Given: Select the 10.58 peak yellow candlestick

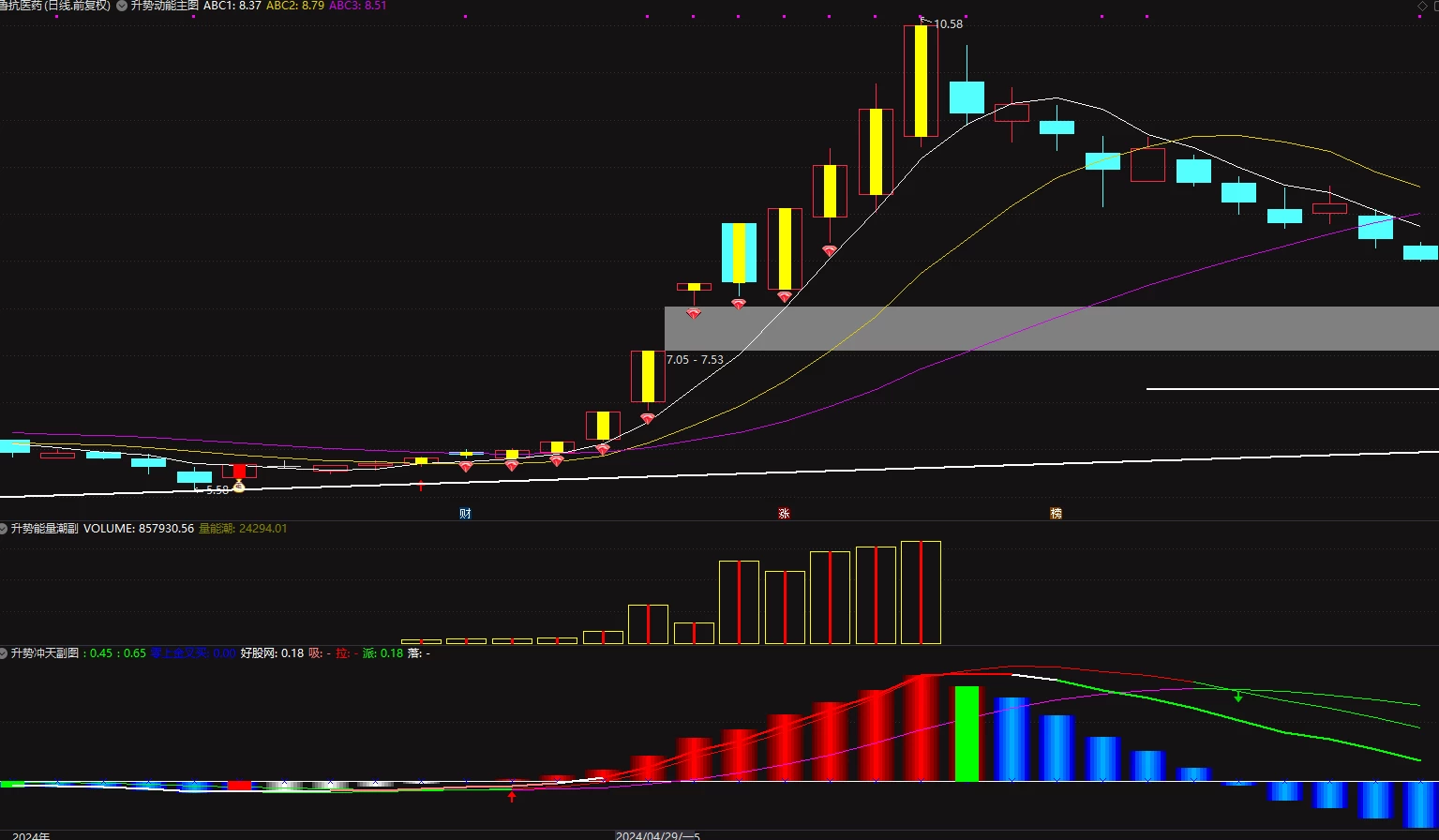Looking at the screenshot, I should coord(921,81).
